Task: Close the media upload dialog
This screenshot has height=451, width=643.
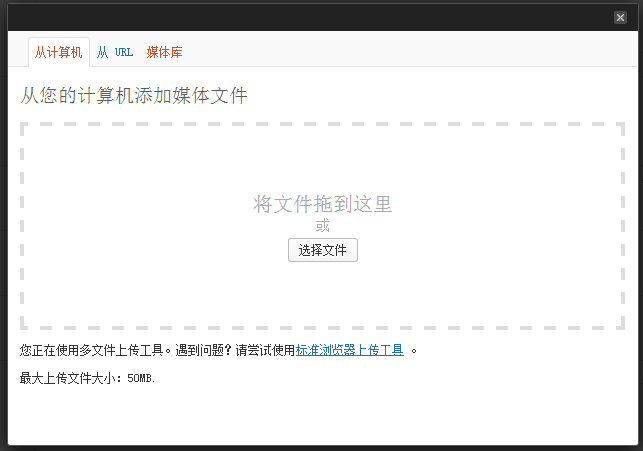Action: pos(620,17)
